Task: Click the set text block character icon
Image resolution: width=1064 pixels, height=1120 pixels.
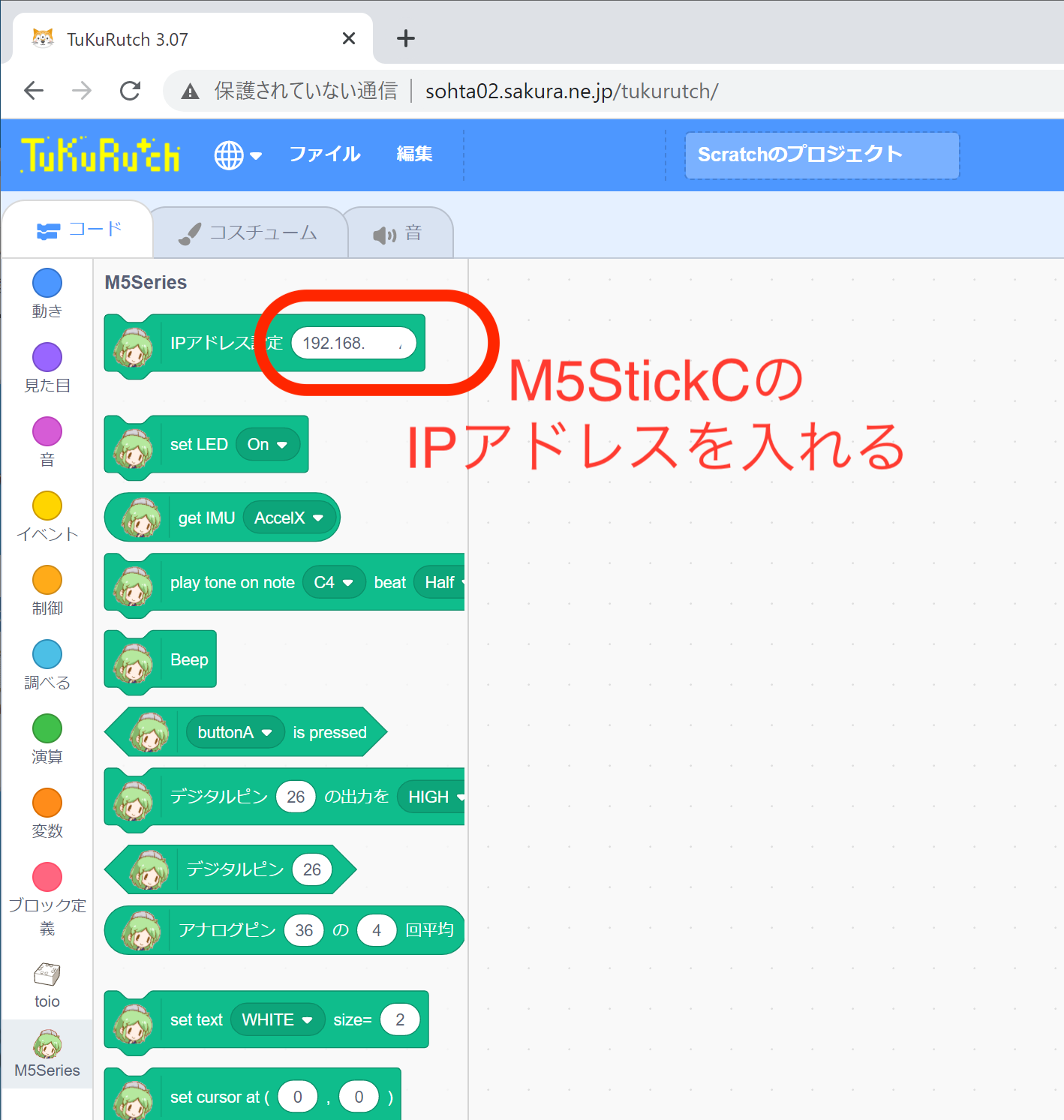Action: [133, 1023]
